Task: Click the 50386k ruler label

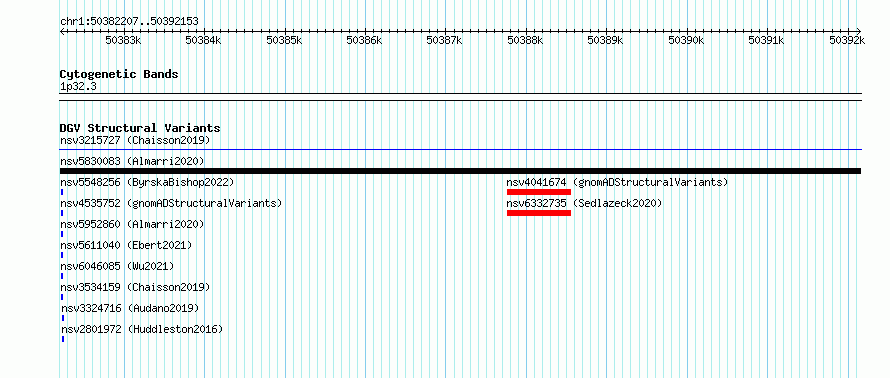Action: tap(365, 40)
